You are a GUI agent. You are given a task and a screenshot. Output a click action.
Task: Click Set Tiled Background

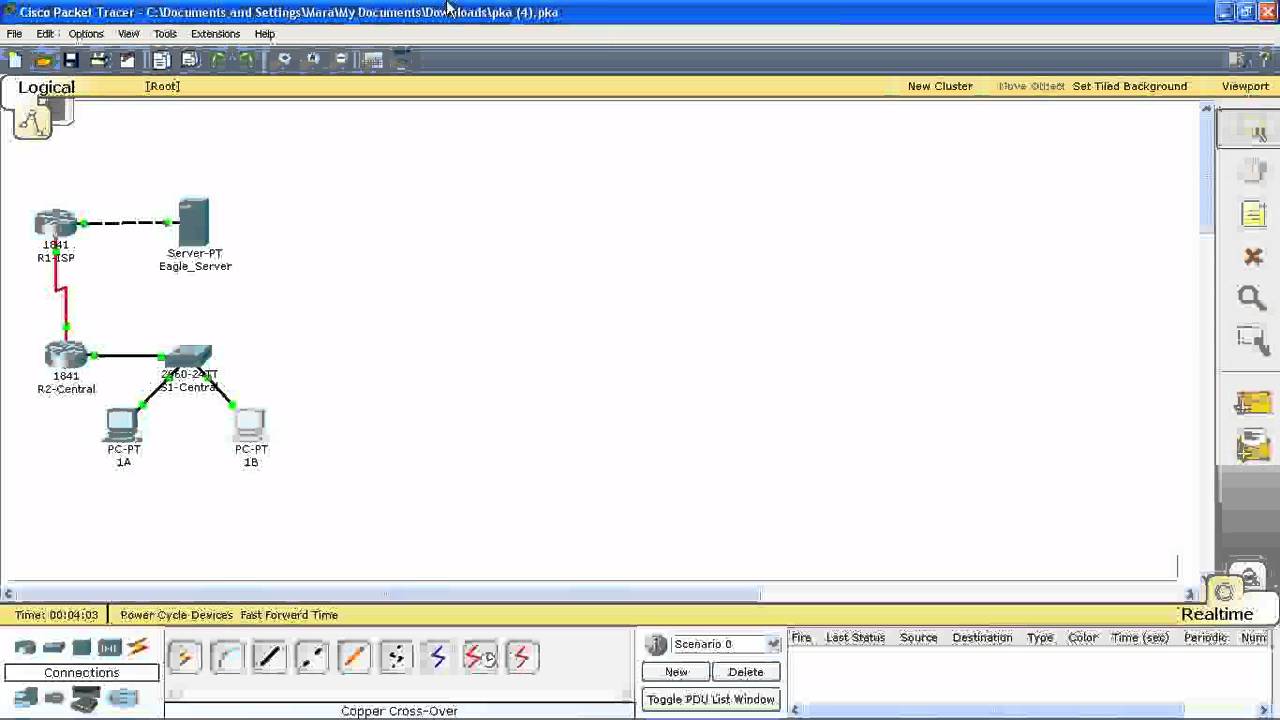click(1130, 86)
